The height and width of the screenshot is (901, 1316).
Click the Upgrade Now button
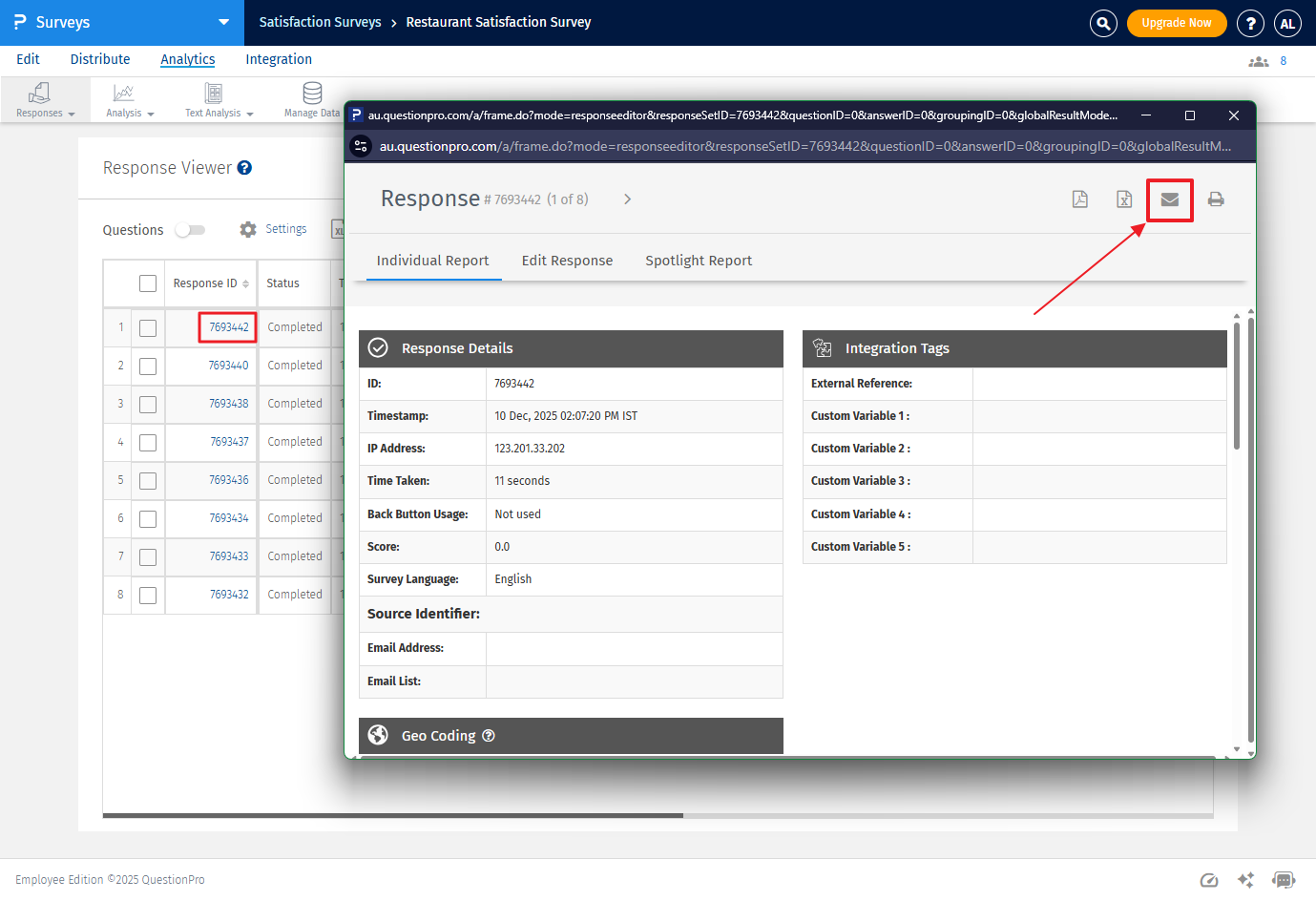(1176, 23)
